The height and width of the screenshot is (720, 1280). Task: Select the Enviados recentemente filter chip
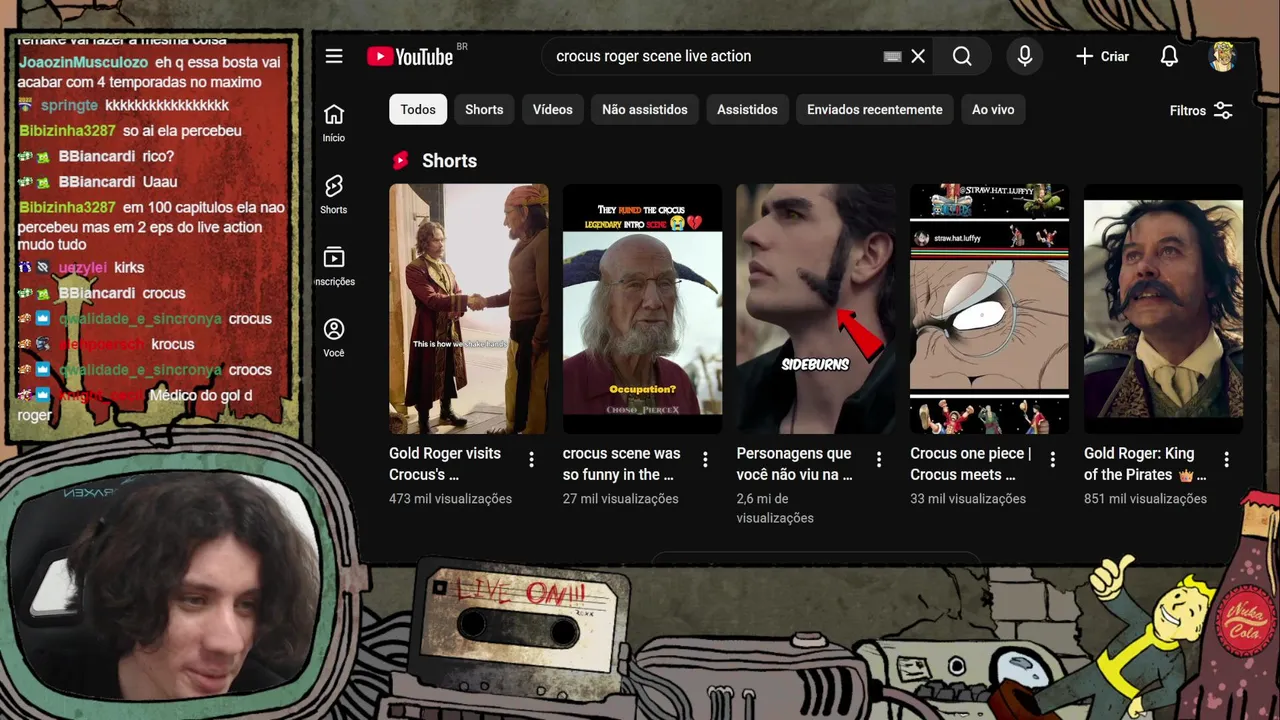(875, 110)
